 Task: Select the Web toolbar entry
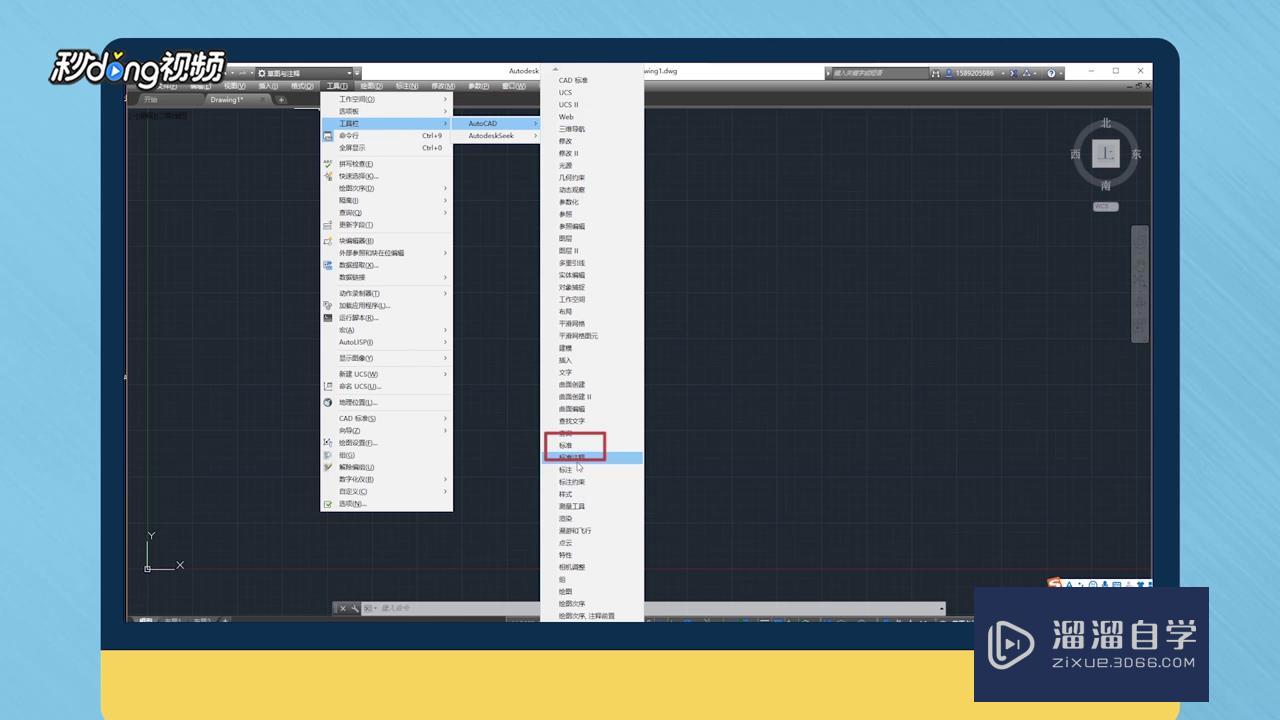pos(592,117)
